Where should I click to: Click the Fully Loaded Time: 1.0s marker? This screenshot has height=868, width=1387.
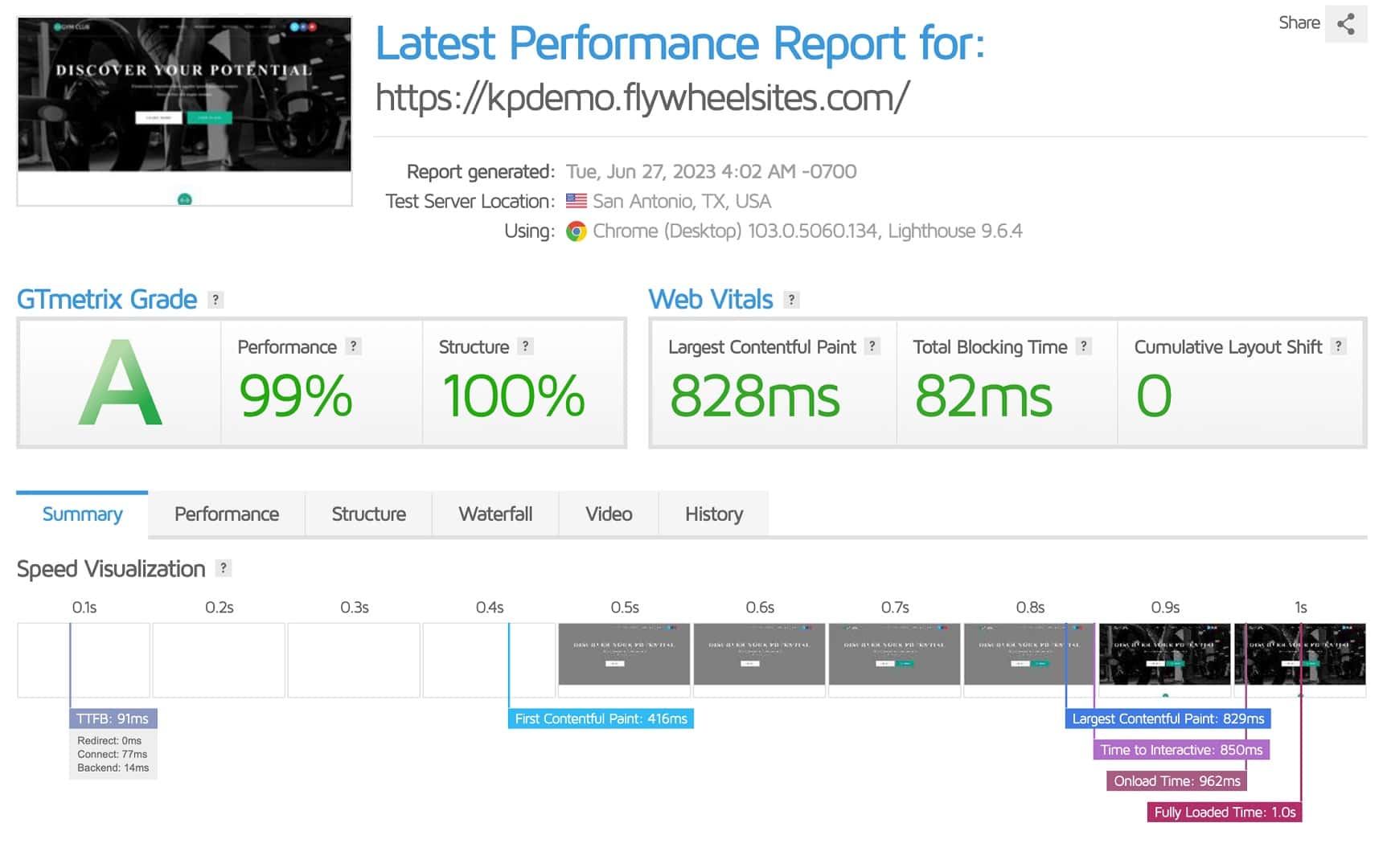click(x=1224, y=813)
